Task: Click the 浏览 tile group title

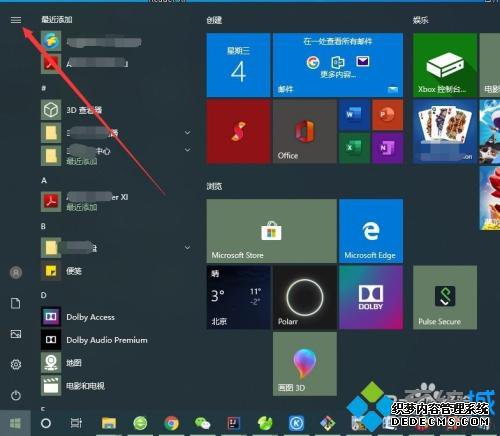Action: coord(214,186)
